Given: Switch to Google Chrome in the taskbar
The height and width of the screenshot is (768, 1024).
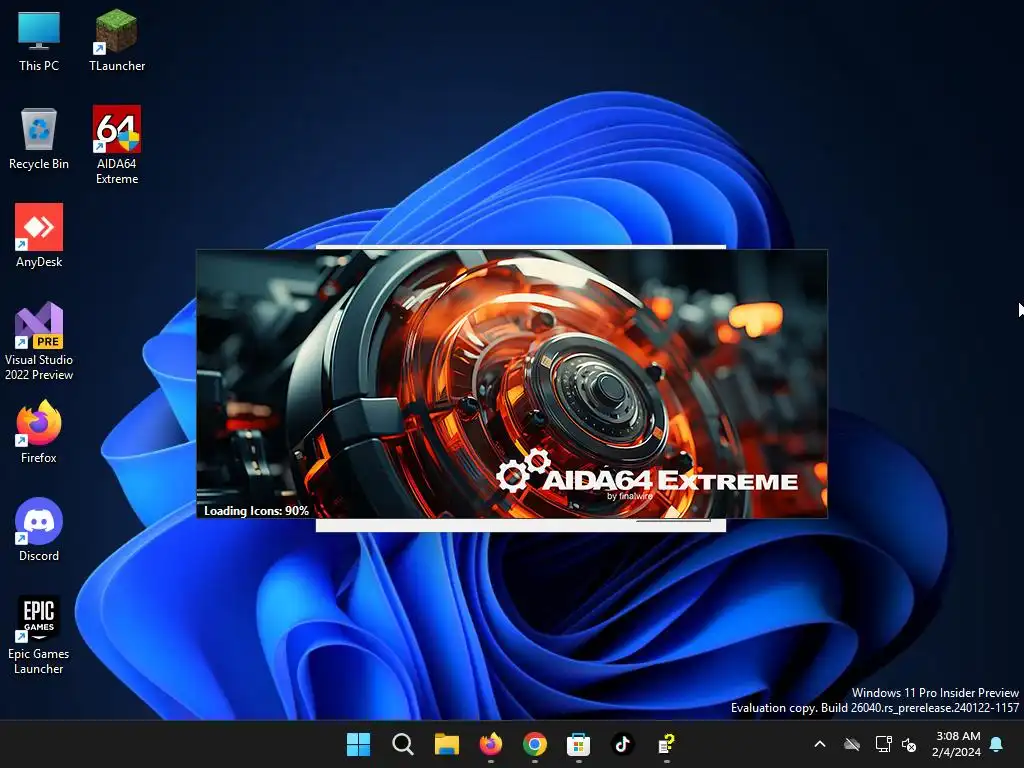Looking at the screenshot, I should coord(534,744).
